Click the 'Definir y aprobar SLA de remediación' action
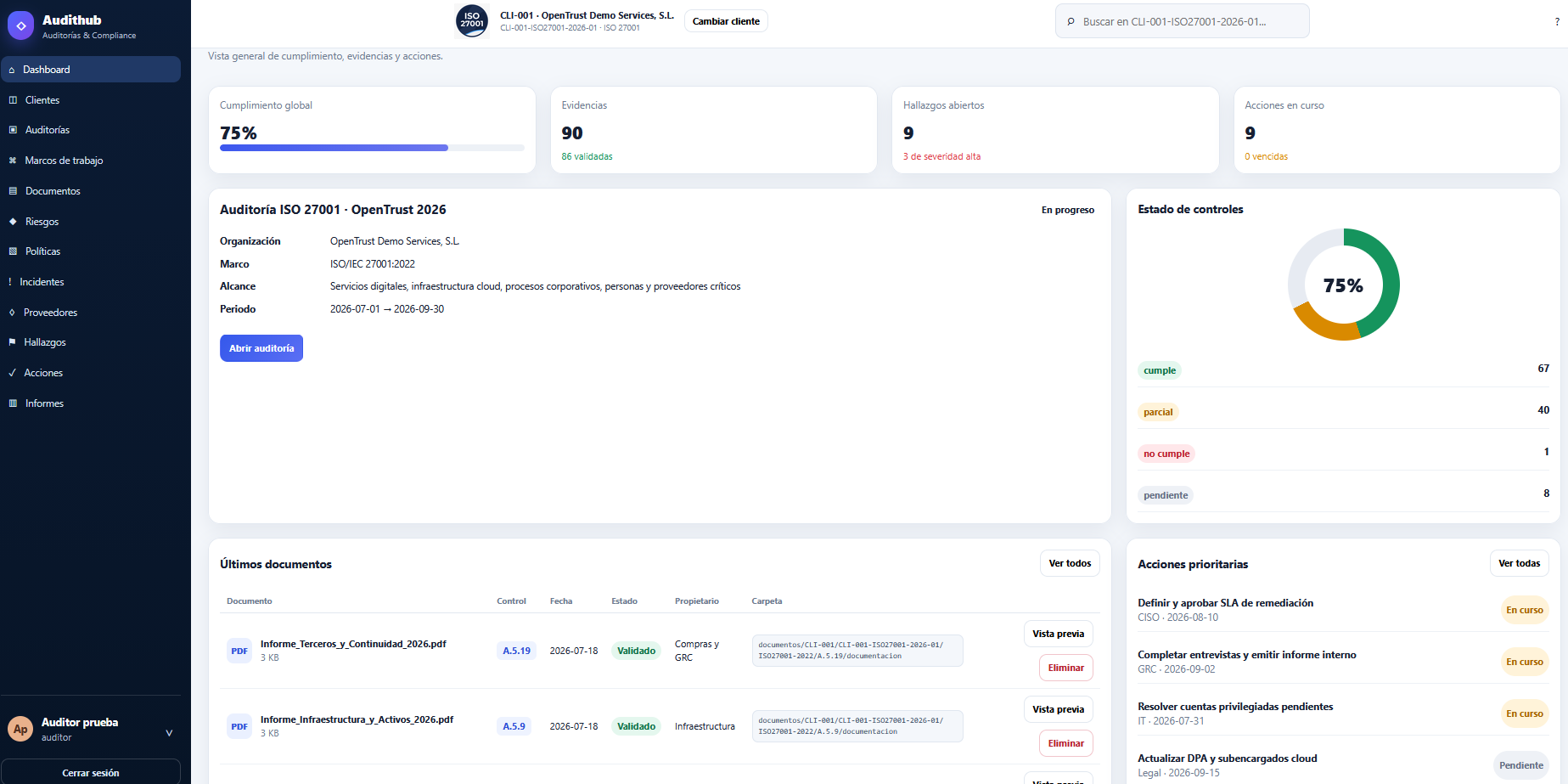 tap(1225, 603)
